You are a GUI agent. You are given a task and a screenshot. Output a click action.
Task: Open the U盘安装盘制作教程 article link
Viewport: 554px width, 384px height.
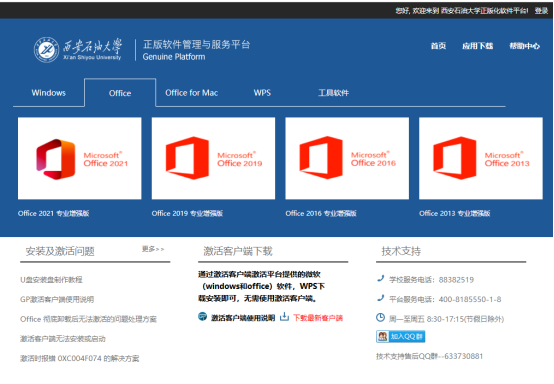click(51, 280)
